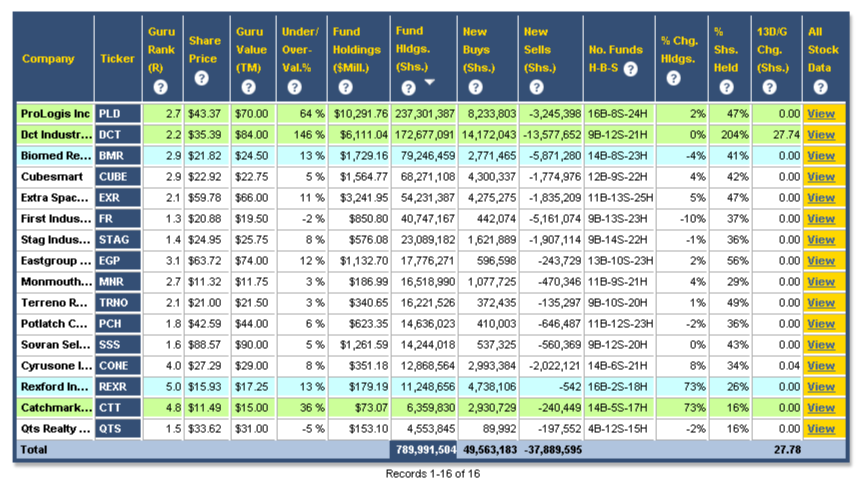This screenshot has height=483, width=863.
Task: Sort by % Shs. Held header
Action: [x=725, y=50]
